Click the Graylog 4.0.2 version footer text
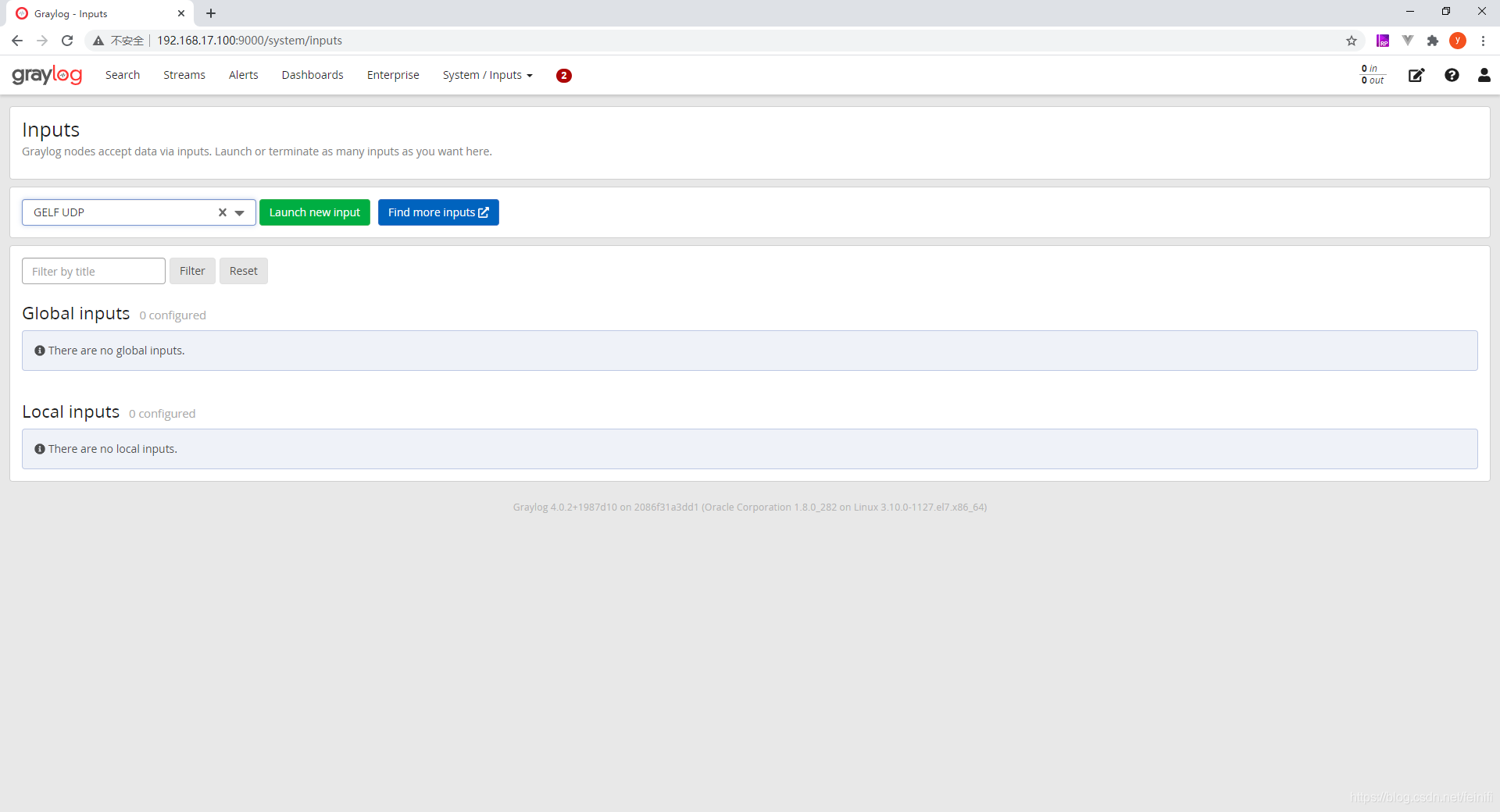1500x812 pixels. [750, 507]
